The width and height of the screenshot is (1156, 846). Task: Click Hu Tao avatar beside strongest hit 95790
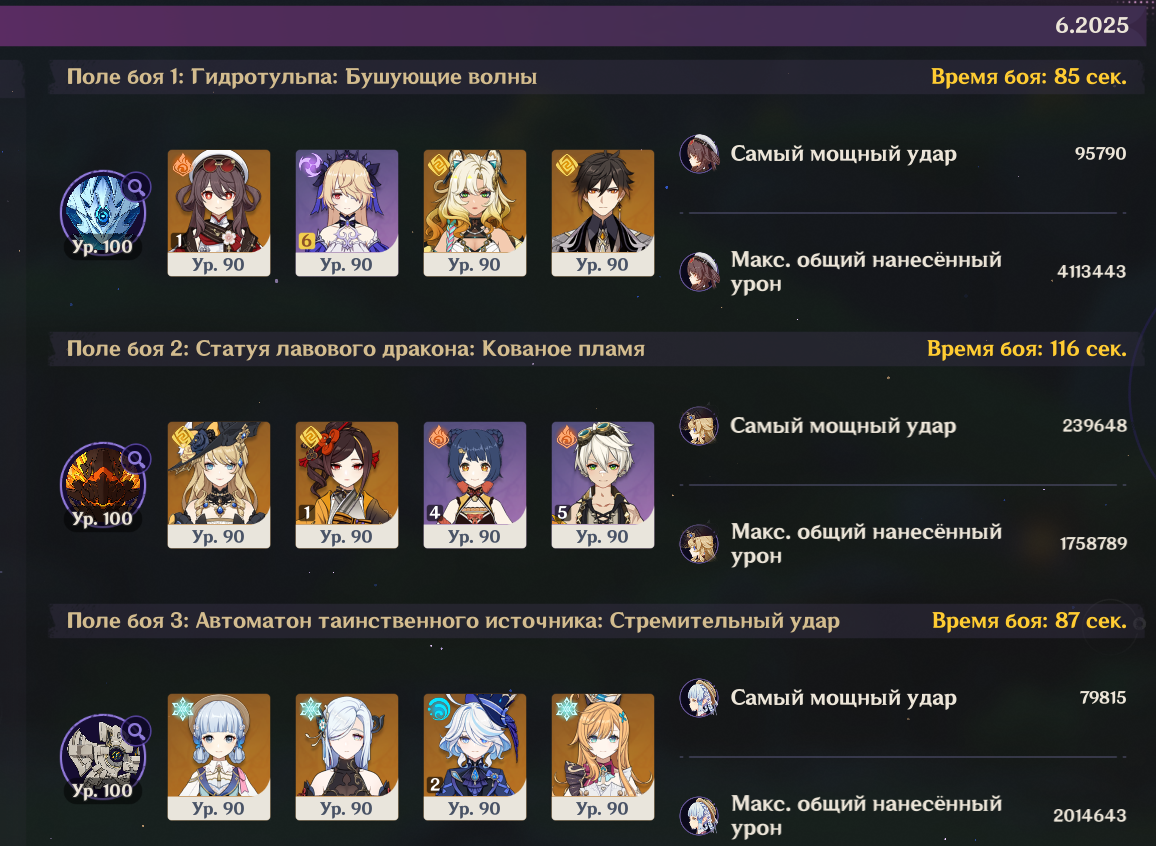click(699, 154)
